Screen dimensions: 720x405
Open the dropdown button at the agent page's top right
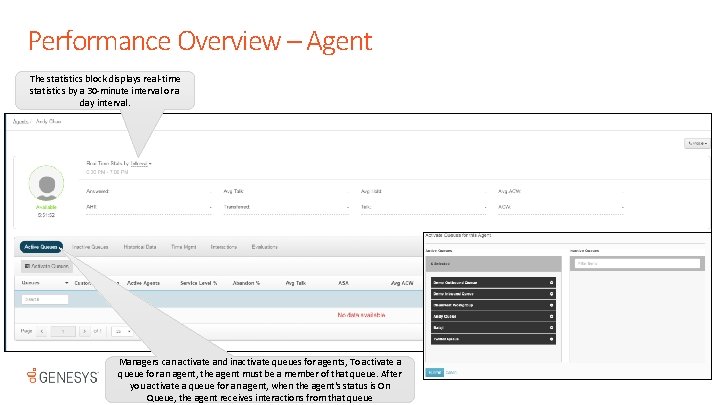tap(697, 144)
